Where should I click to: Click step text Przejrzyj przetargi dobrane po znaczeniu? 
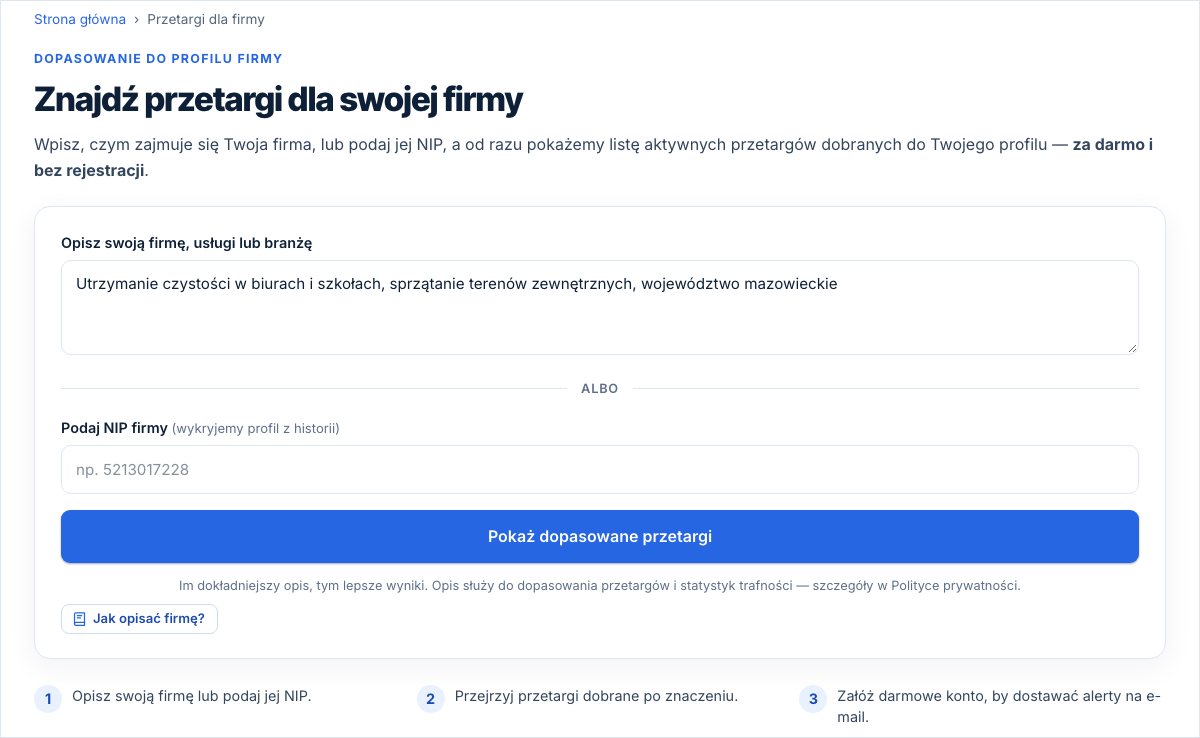coord(596,696)
